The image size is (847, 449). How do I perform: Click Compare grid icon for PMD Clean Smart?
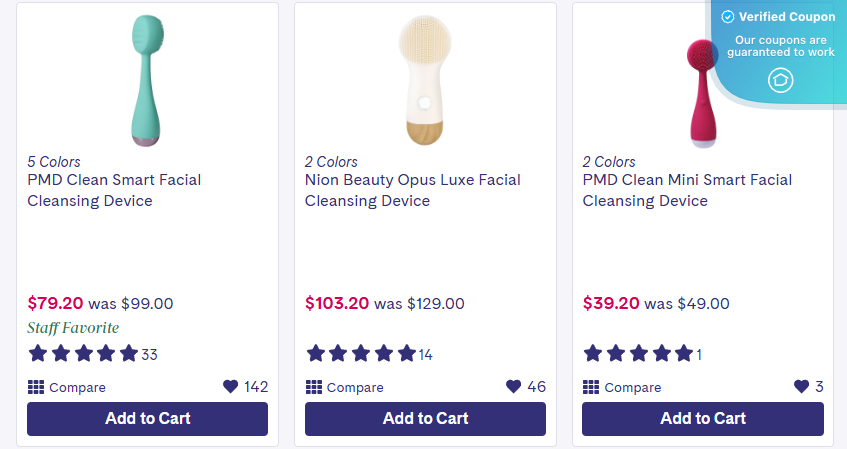coord(36,387)
